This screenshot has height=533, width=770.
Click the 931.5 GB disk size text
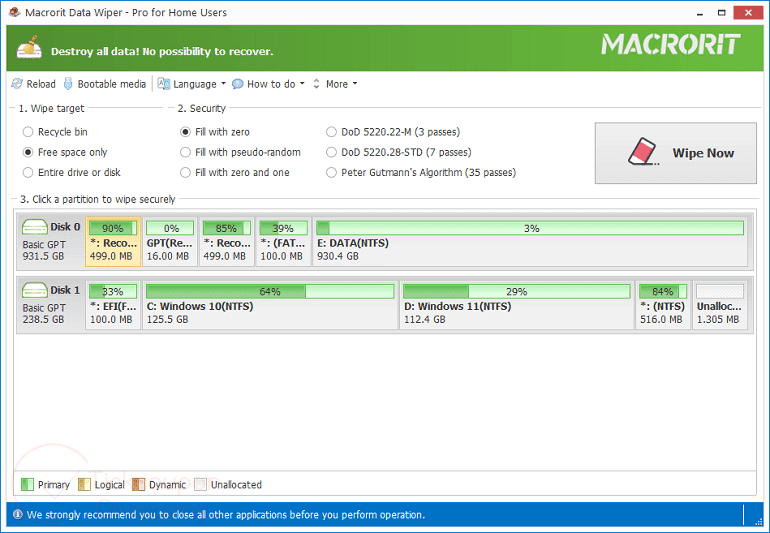(x=43, y=256)
